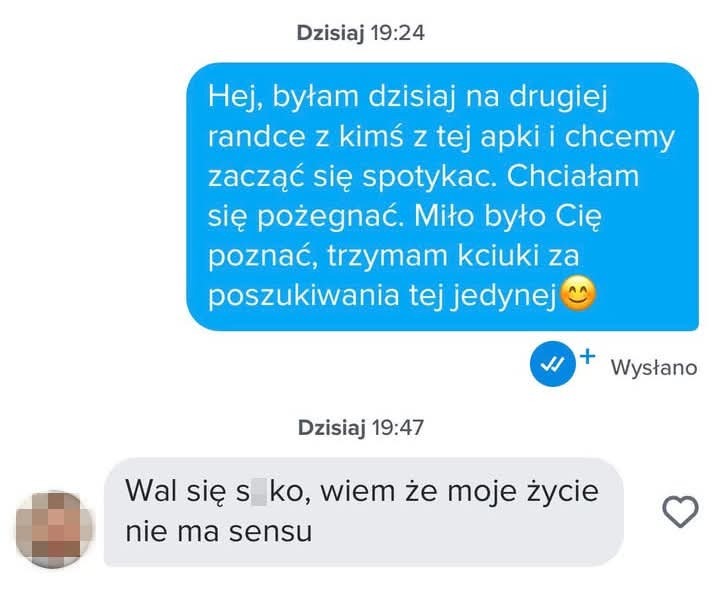720x592 pixels.
Task: Click the text 'trzymam kciuki za'
Action: tap(453, 256)
